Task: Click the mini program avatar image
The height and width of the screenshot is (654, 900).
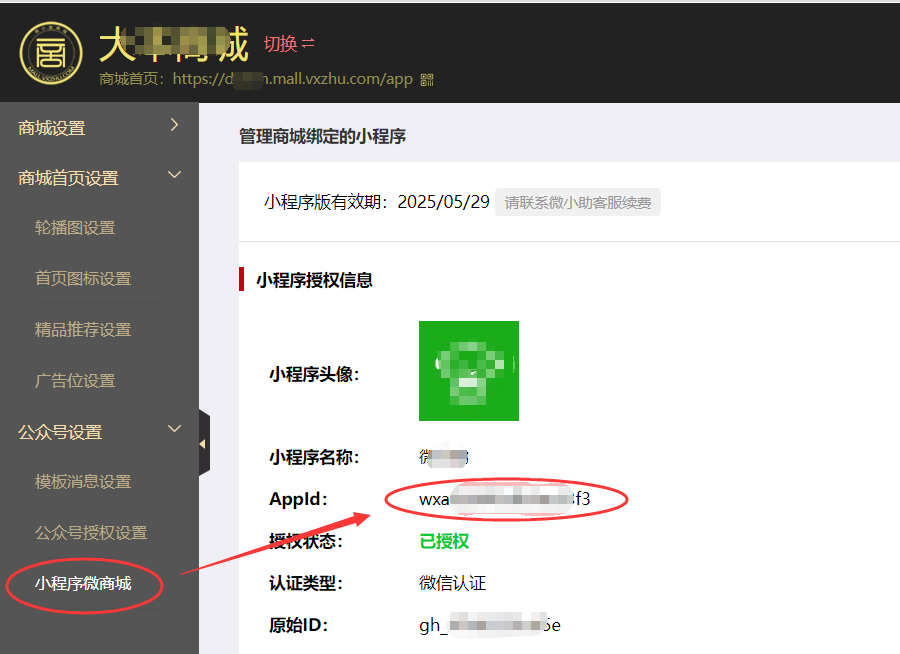Action: tap(469, 370)
